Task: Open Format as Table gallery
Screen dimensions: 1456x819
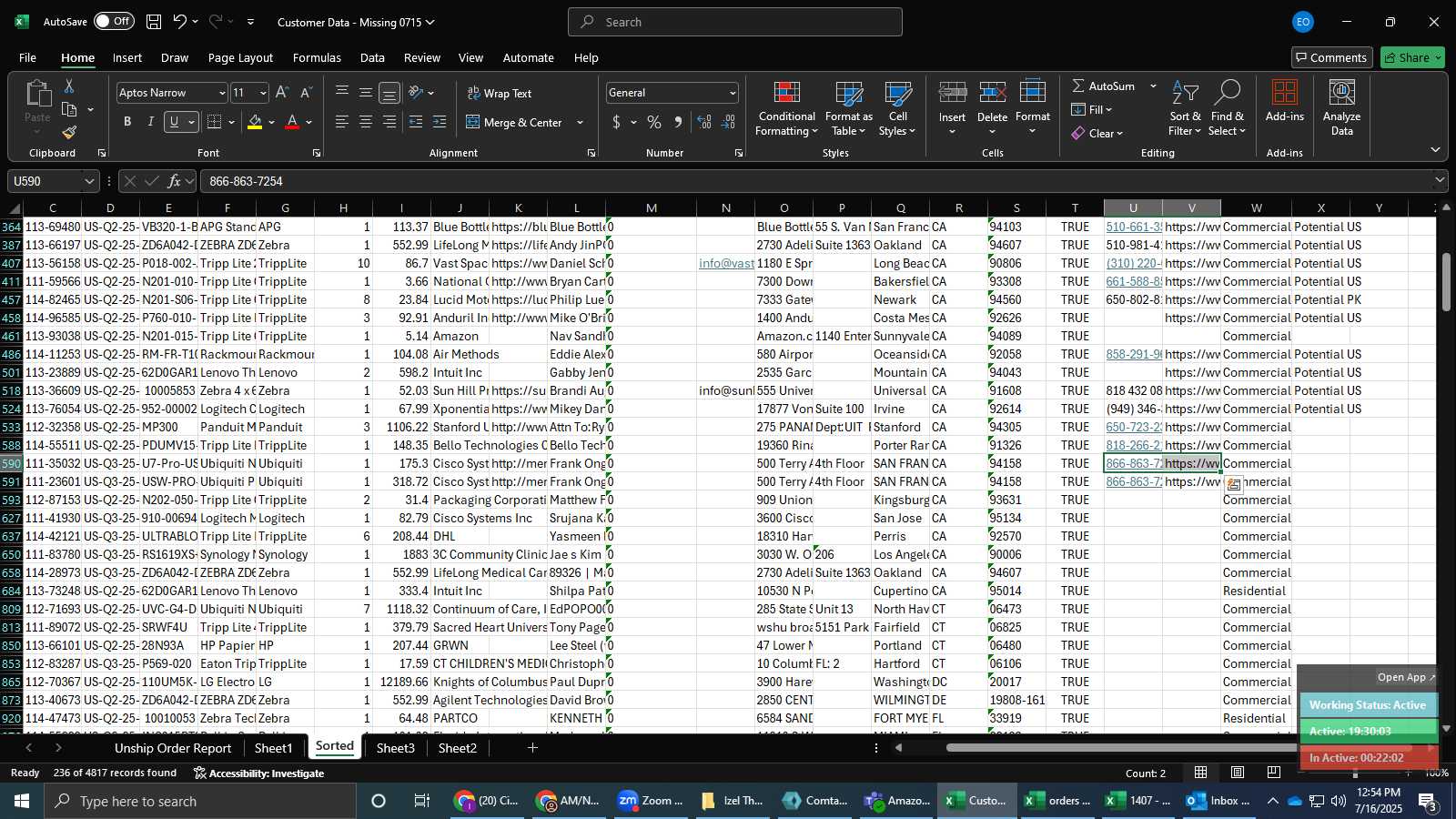Action: 848,109
